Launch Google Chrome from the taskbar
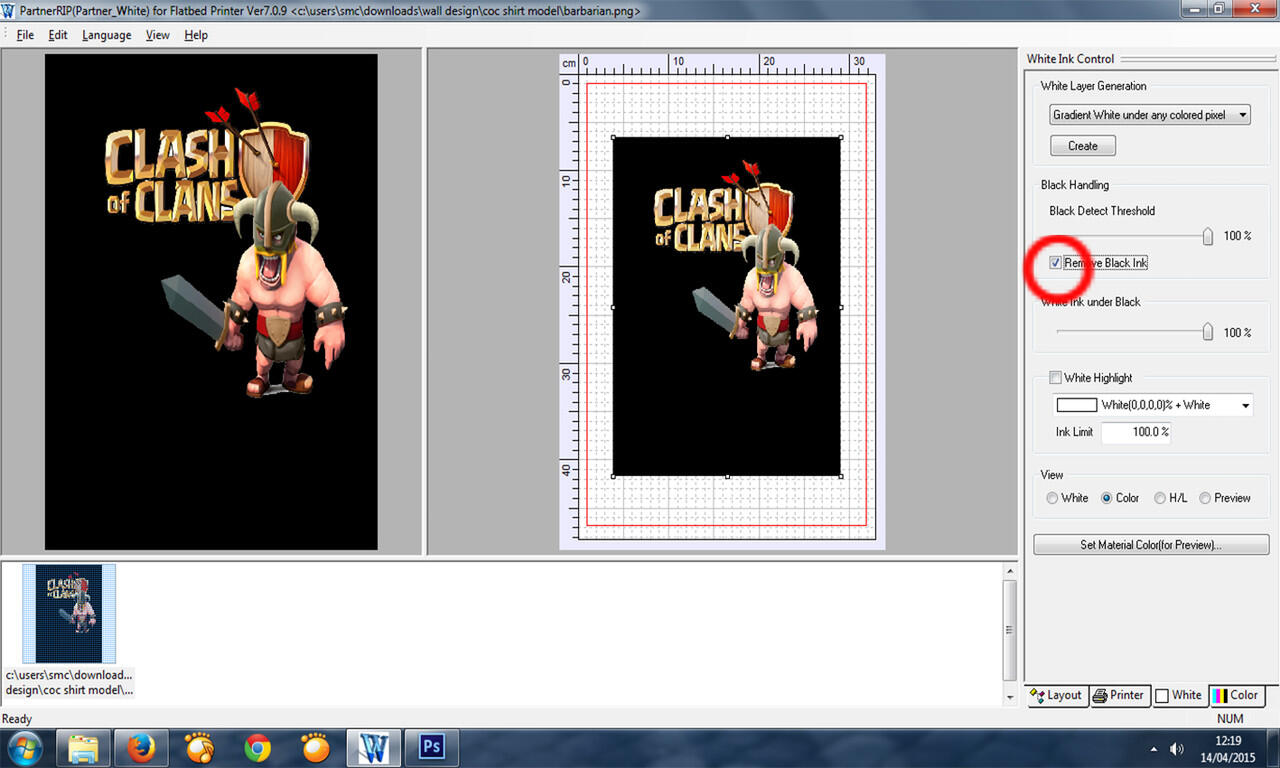 click(258, 747)
